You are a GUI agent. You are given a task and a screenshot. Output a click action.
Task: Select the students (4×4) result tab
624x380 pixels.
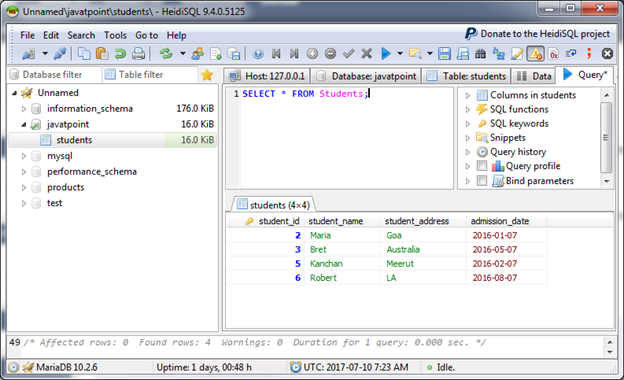click(x=273, y=205)
